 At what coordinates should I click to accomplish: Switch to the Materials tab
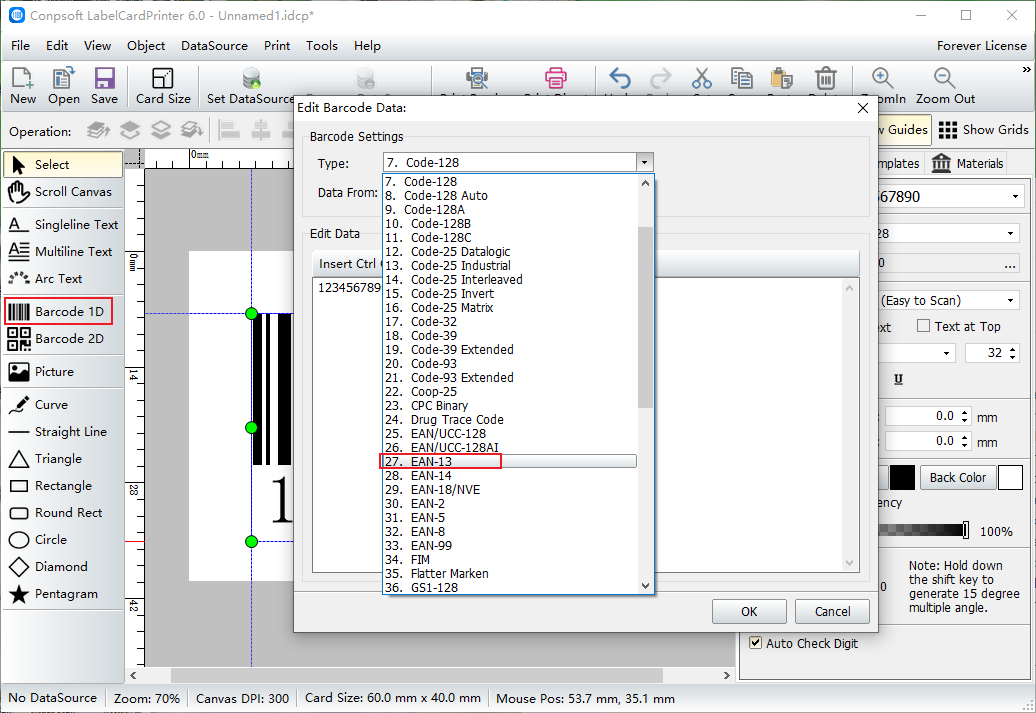pos(968,163)
